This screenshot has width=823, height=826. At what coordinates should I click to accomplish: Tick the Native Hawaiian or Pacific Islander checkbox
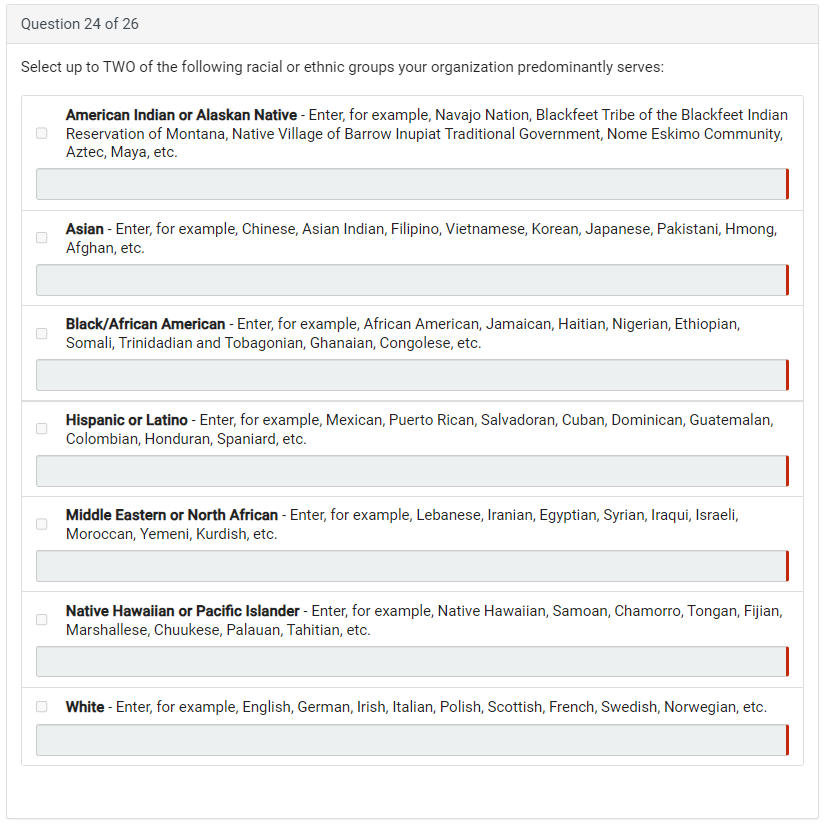pos(41,620)
